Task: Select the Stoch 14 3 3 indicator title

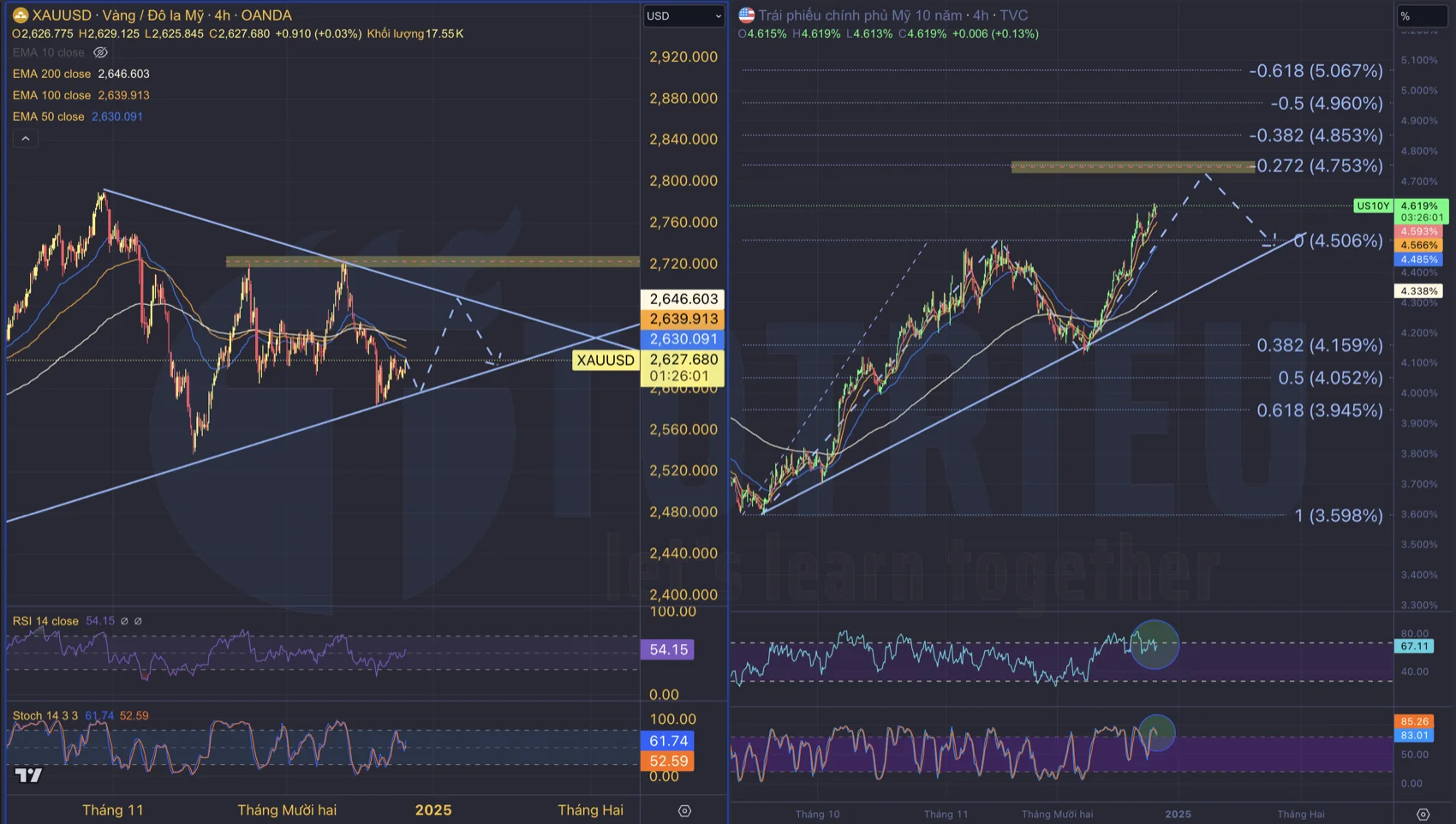Action: coord(45,715)
